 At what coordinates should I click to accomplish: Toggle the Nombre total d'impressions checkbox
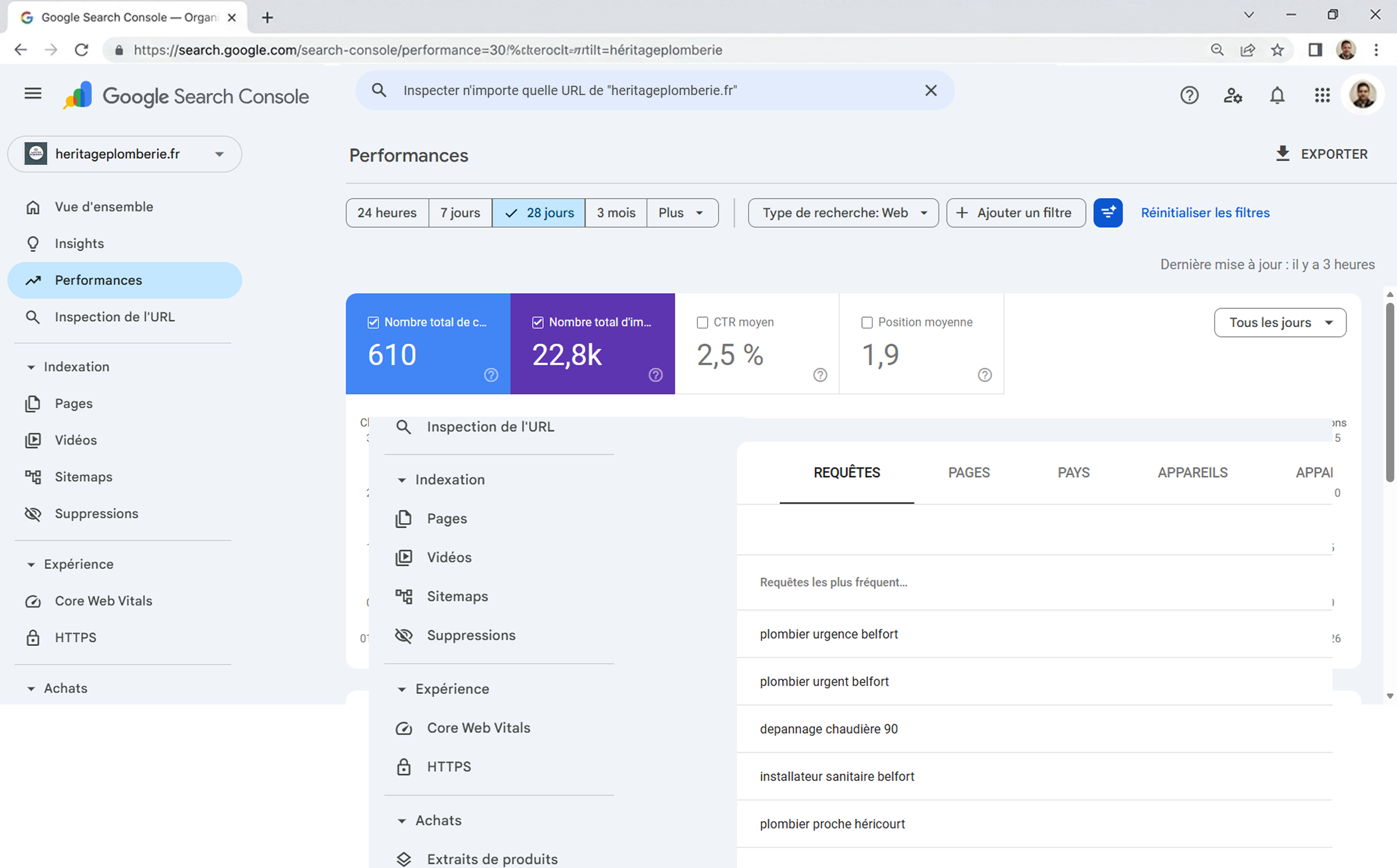538,322
